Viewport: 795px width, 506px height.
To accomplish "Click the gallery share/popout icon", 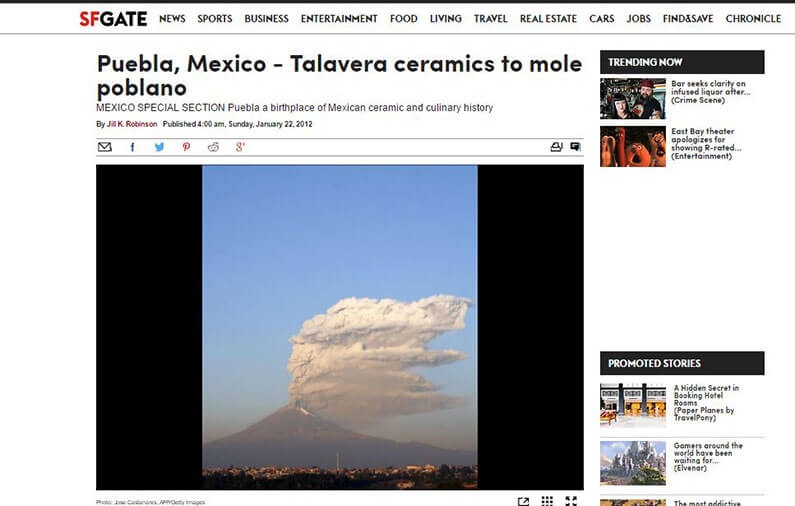I will pos(523,501).
